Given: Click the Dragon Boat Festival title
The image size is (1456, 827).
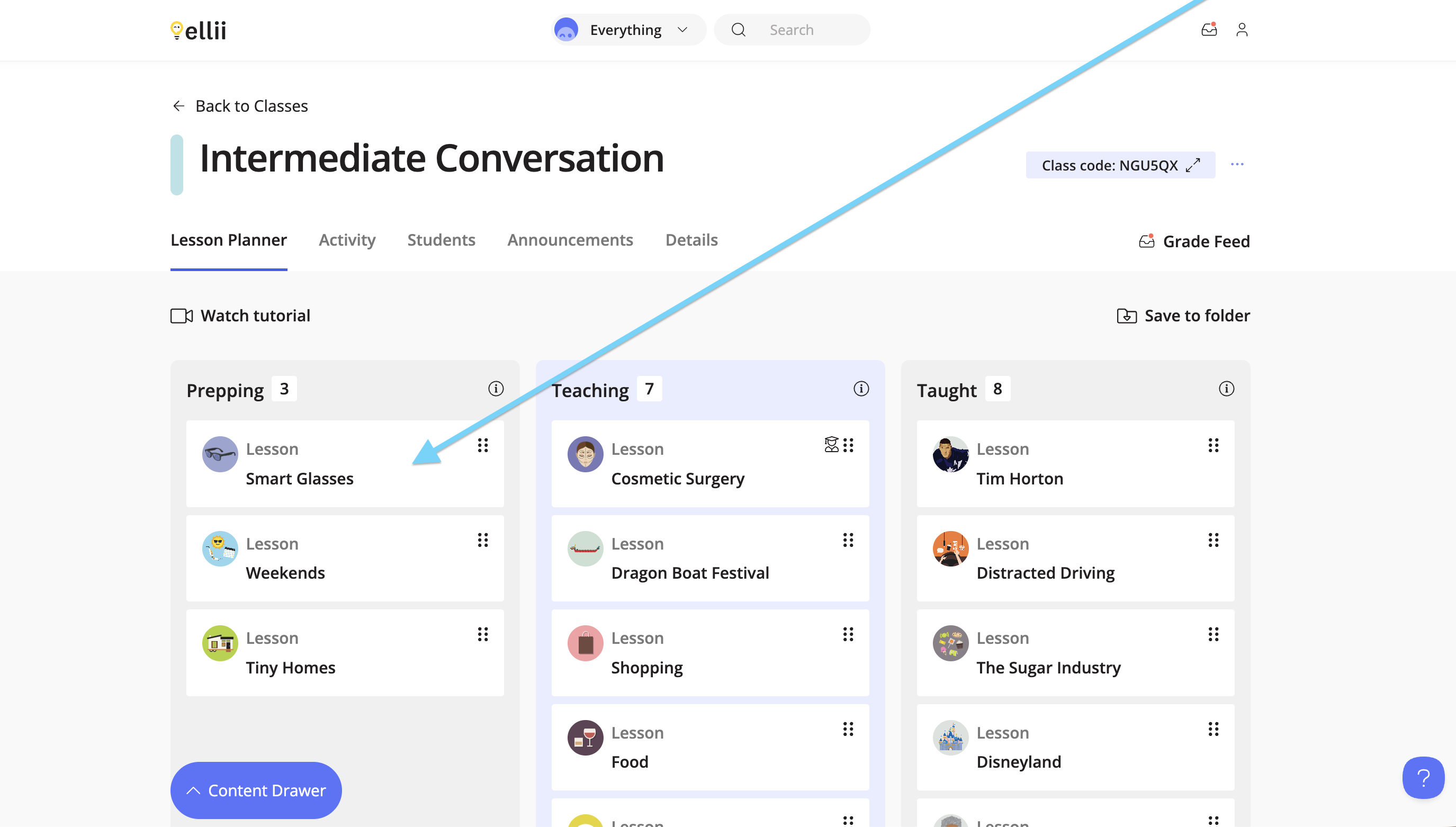Looking at the screenshot, I should click(690, 573).
